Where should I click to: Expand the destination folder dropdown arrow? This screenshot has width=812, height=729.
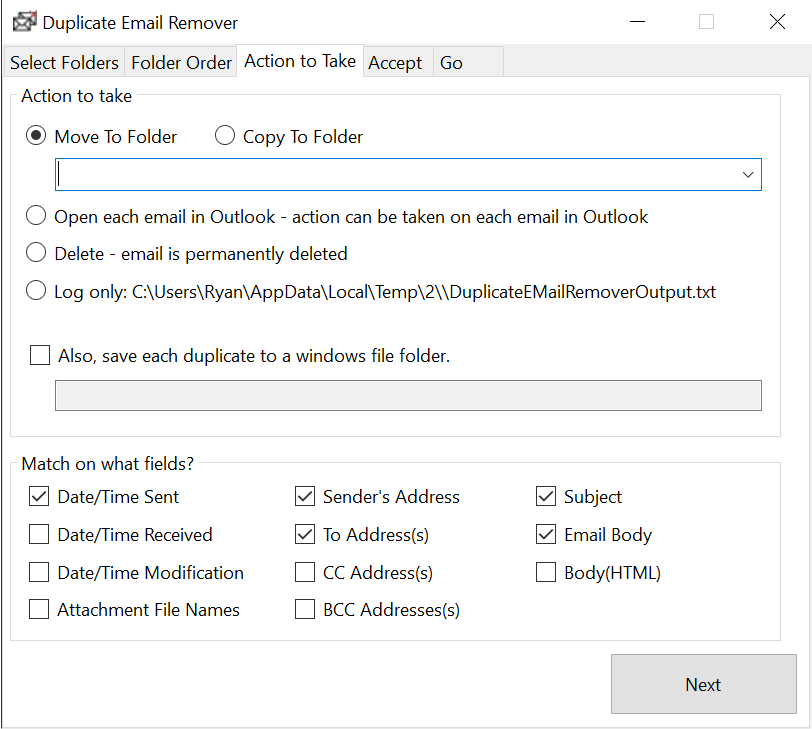(747, 175)
